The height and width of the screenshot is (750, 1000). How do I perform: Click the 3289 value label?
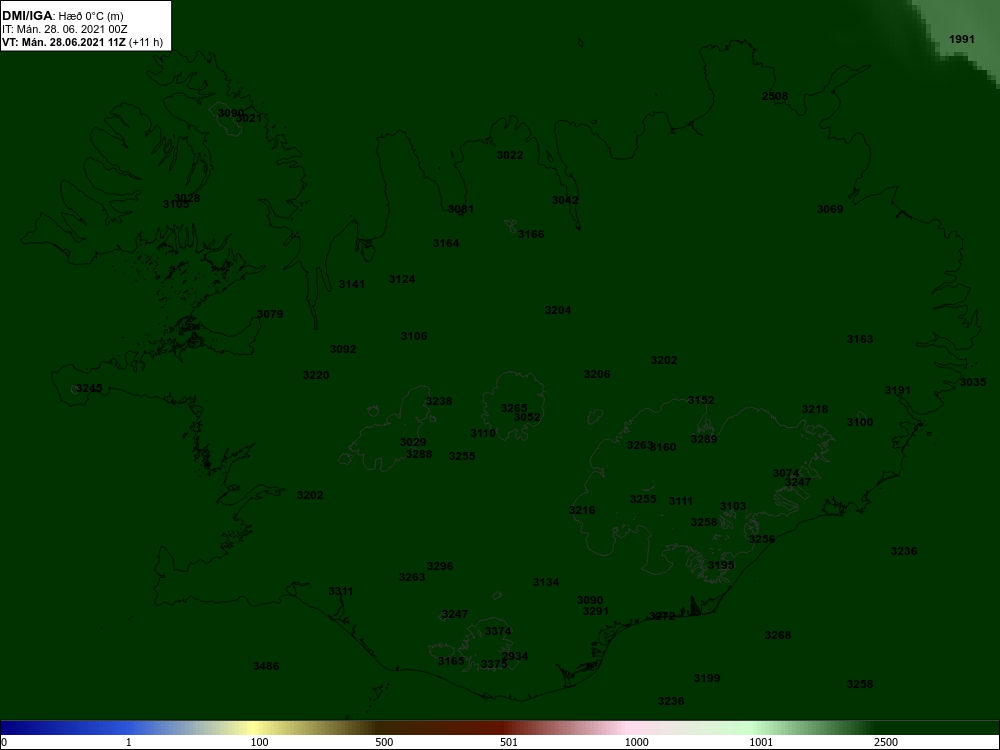[703, 439]
